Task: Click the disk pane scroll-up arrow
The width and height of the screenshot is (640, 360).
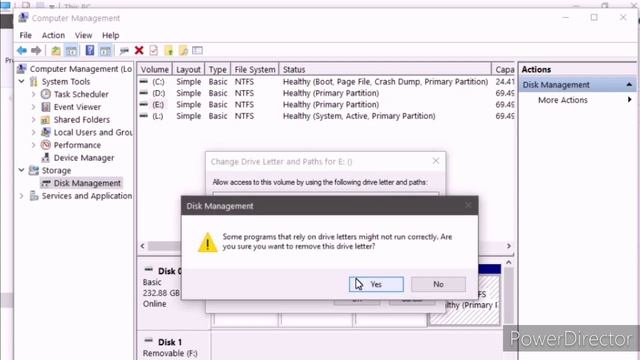Action: point(509,262)
